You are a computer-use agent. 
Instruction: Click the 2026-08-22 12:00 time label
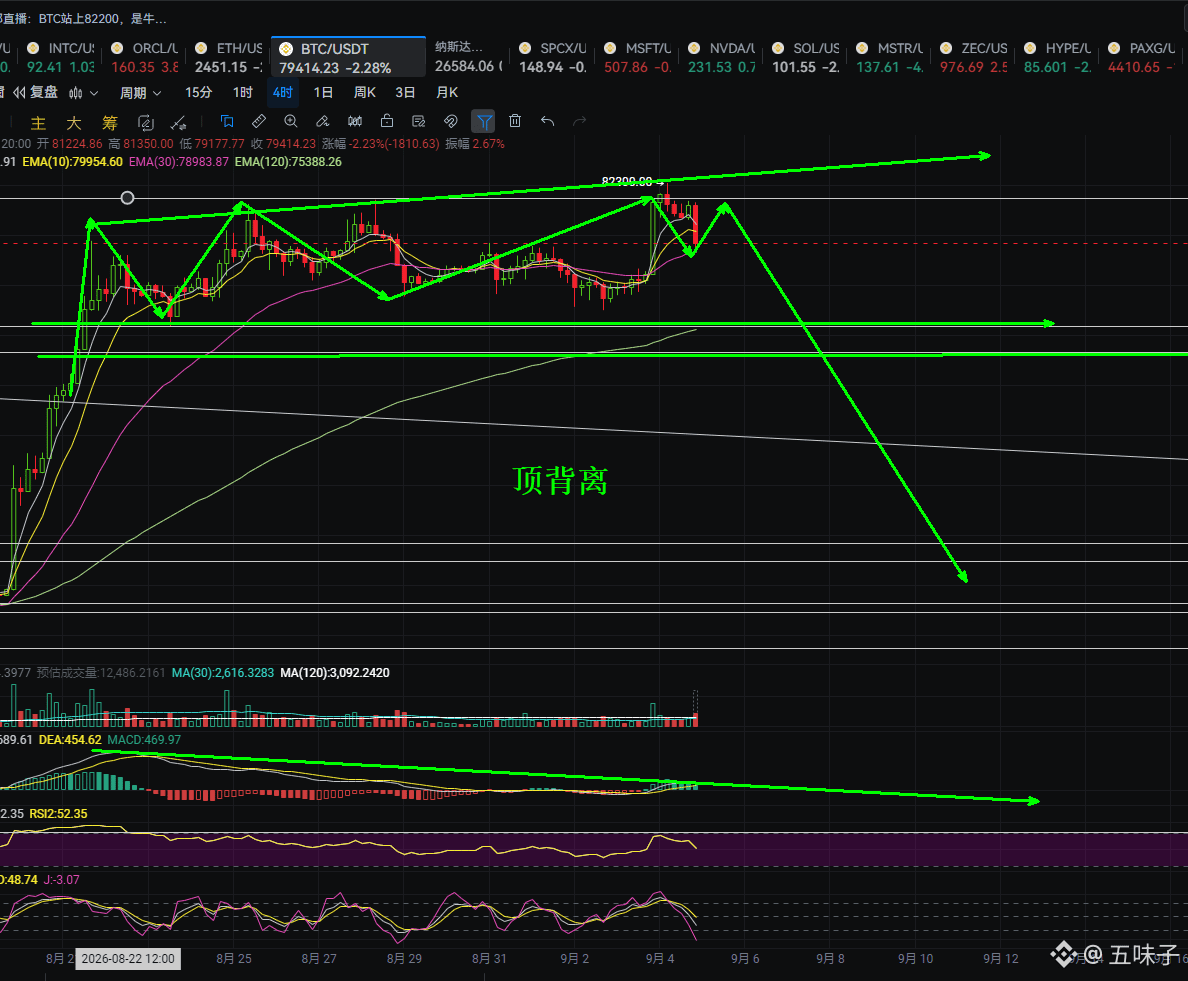128,958
